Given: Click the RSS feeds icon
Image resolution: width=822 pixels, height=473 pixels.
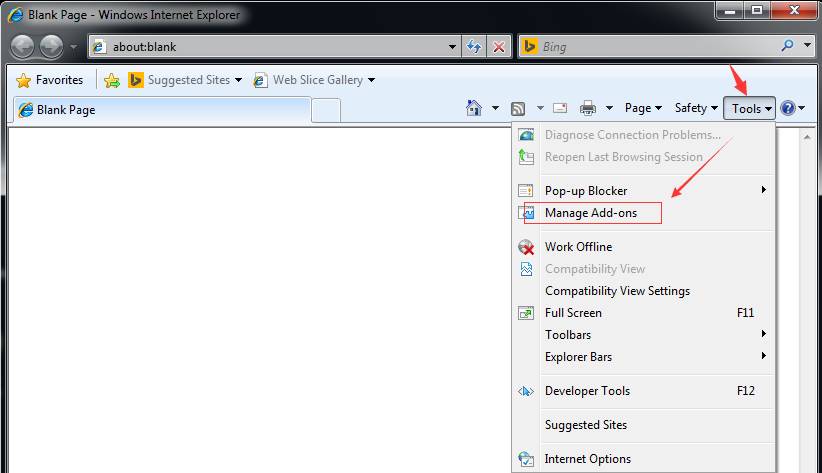Looking at the screenshot, I should [518, 109].
